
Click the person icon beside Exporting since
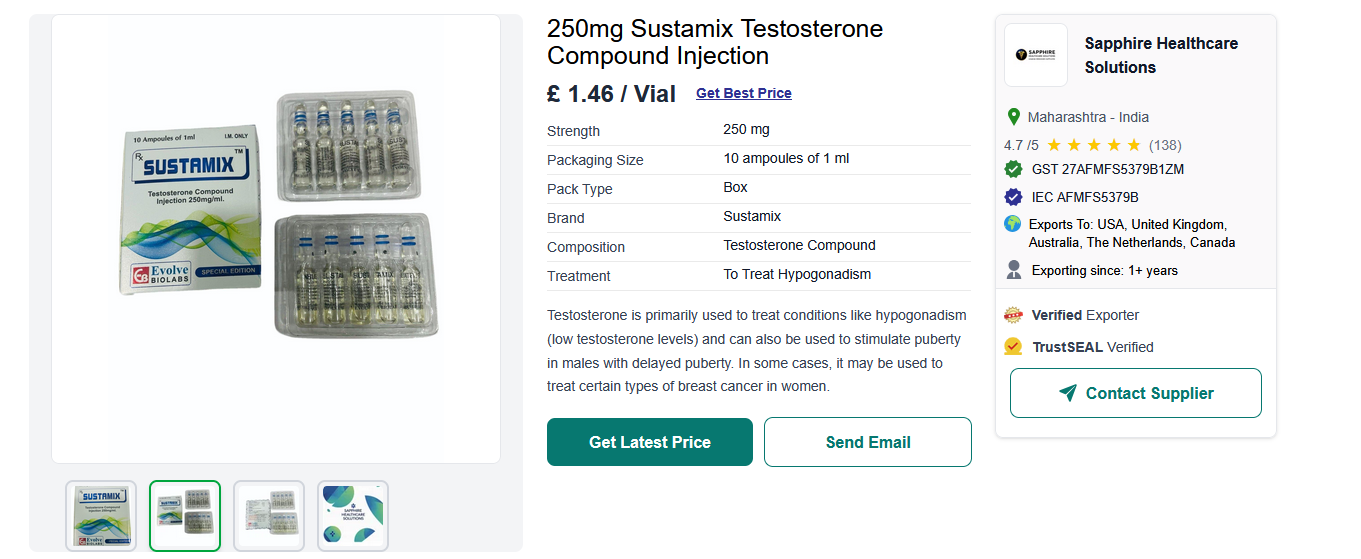pyautogui.click(x=1013, y=270)
